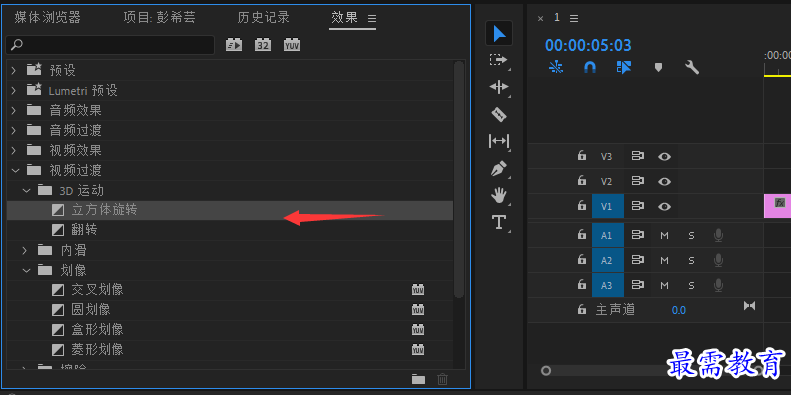Expand the 视频效果 folder
This screenshot has height=395, width=791.
coord(14,150)
